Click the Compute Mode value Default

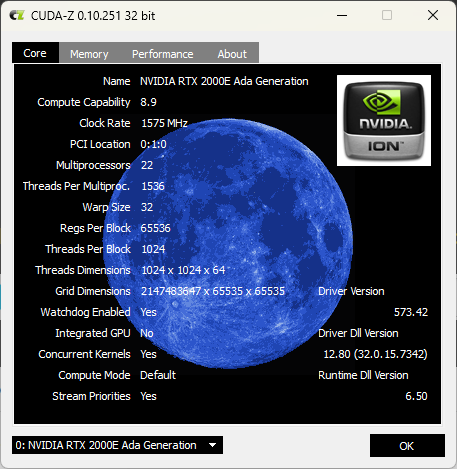pyautogui.click(x=158, y=375)
